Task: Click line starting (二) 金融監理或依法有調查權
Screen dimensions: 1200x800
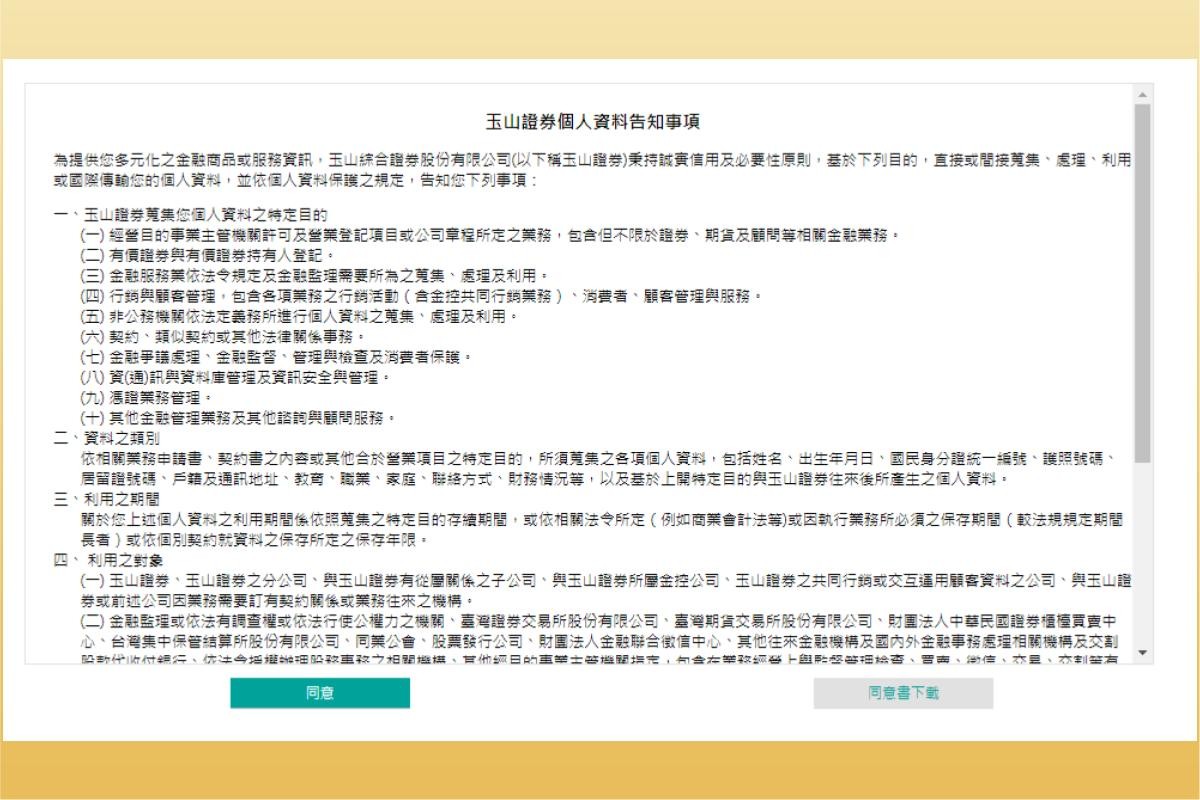Action: pos(599,620)
